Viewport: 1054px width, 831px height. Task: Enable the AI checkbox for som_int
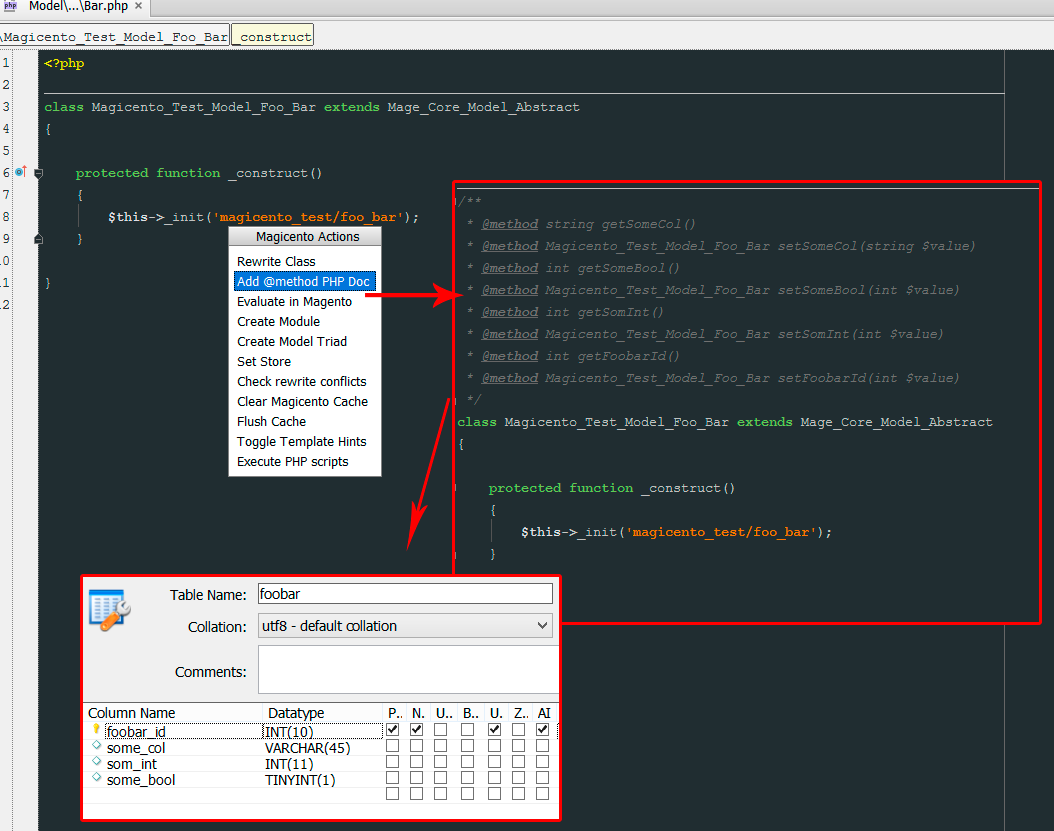(x=542, y=762)
